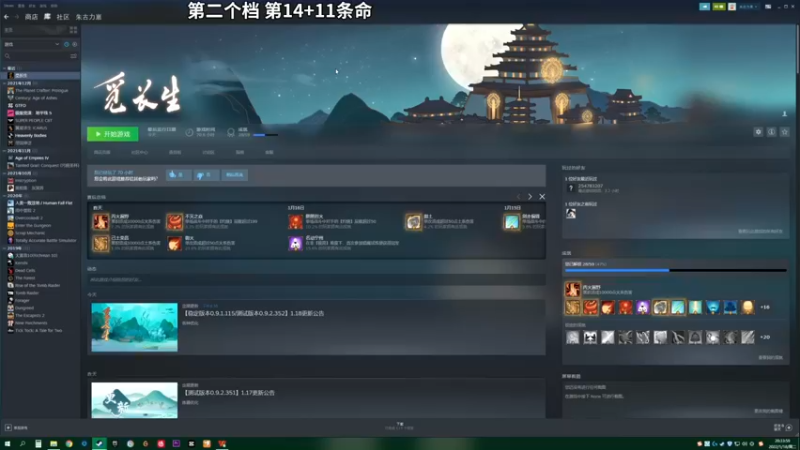Show +16 more unlocked achievements
Screen dimensions: 800x450
click(765, 307)
